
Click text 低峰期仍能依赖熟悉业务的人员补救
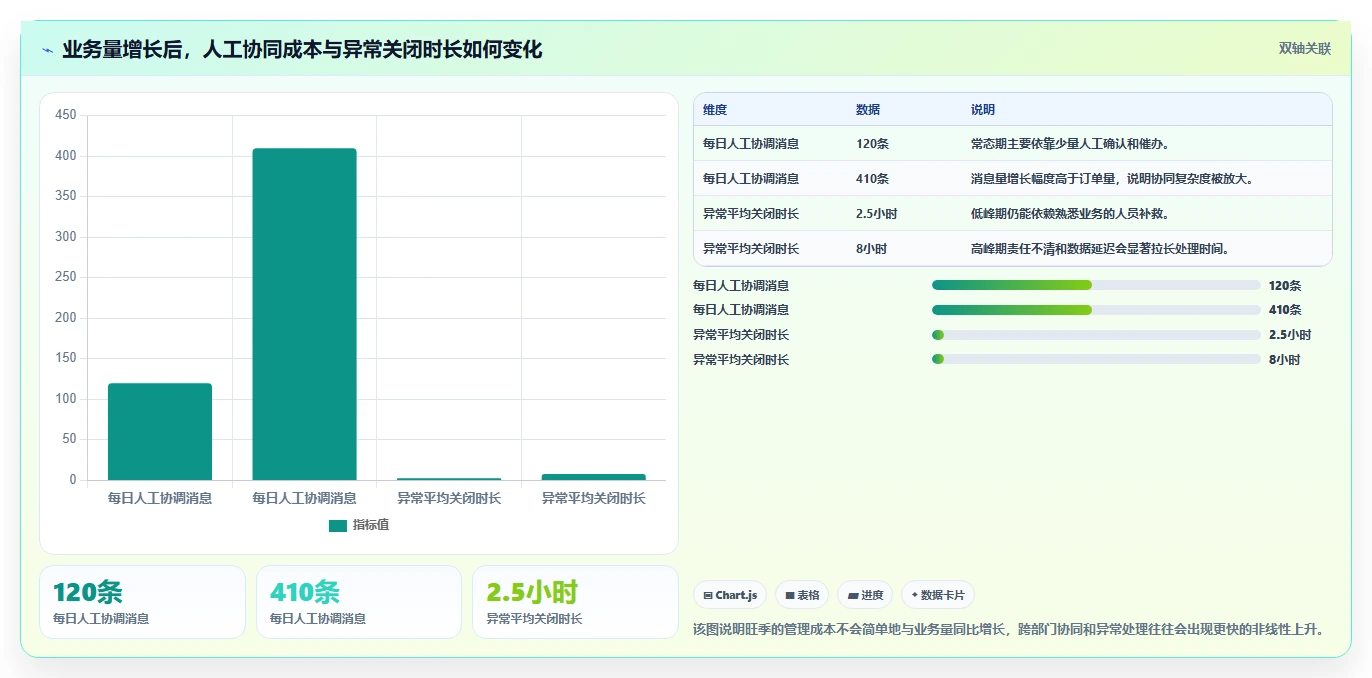[x=1070, y=214]
